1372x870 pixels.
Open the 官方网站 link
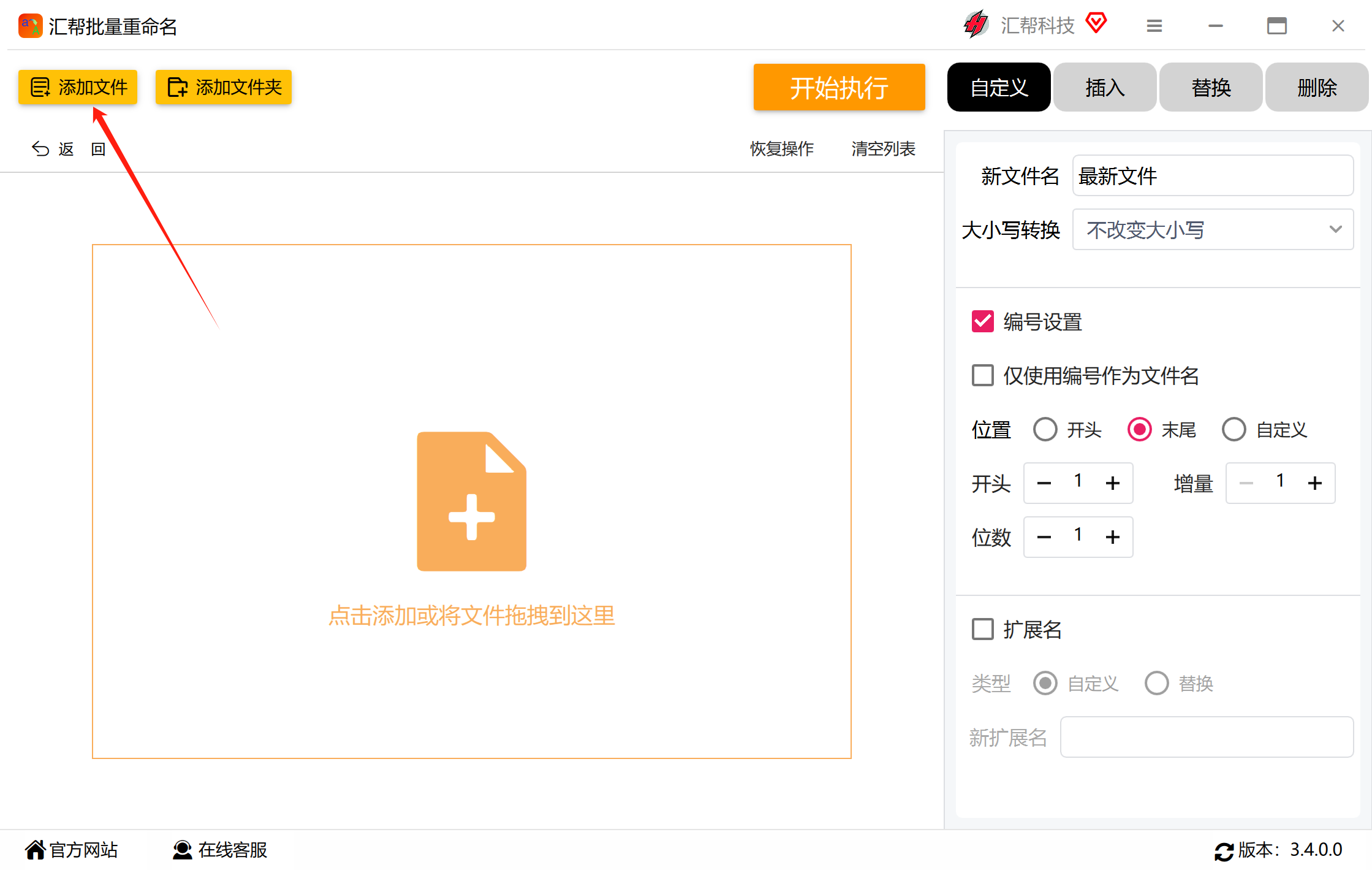coord(72,850)
